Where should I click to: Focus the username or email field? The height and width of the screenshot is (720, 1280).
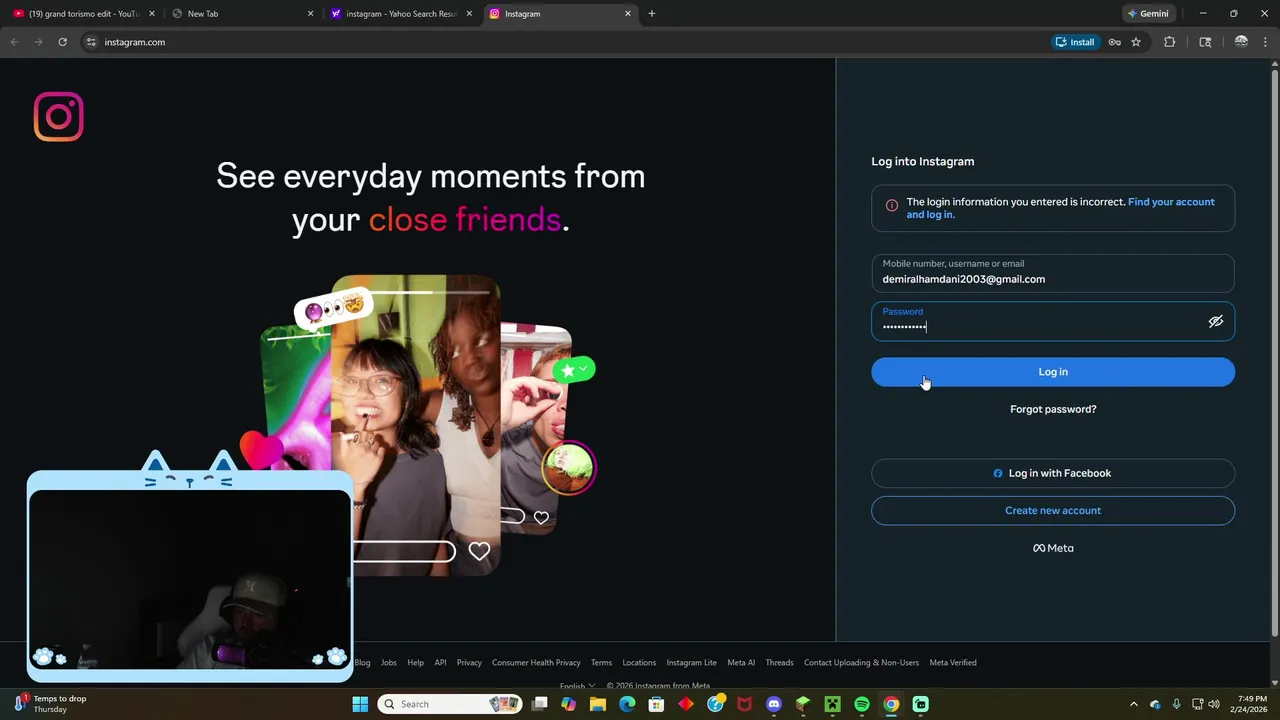(x=1053, y=273)
